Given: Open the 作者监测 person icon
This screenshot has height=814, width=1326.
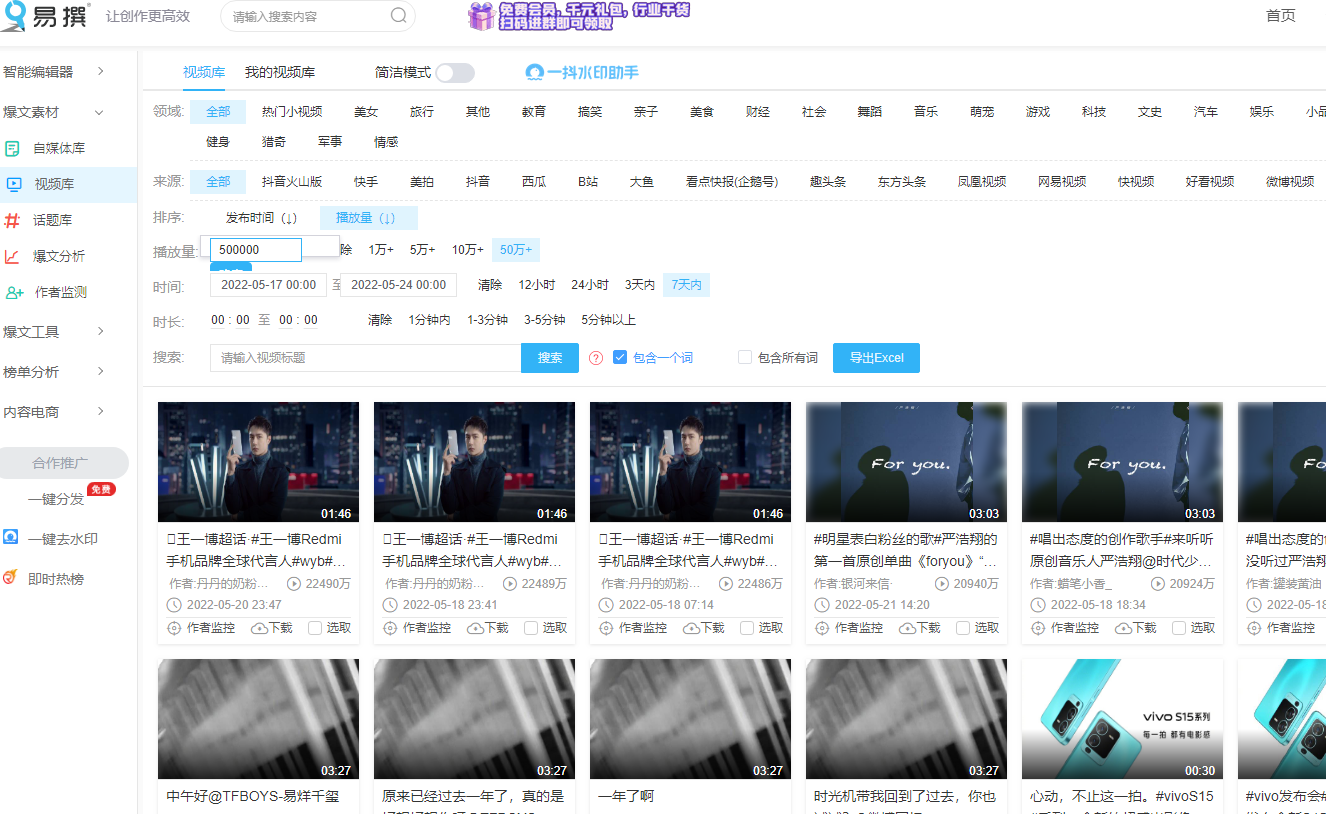Looking at the screenshot, I should click(x=14, y=293).
